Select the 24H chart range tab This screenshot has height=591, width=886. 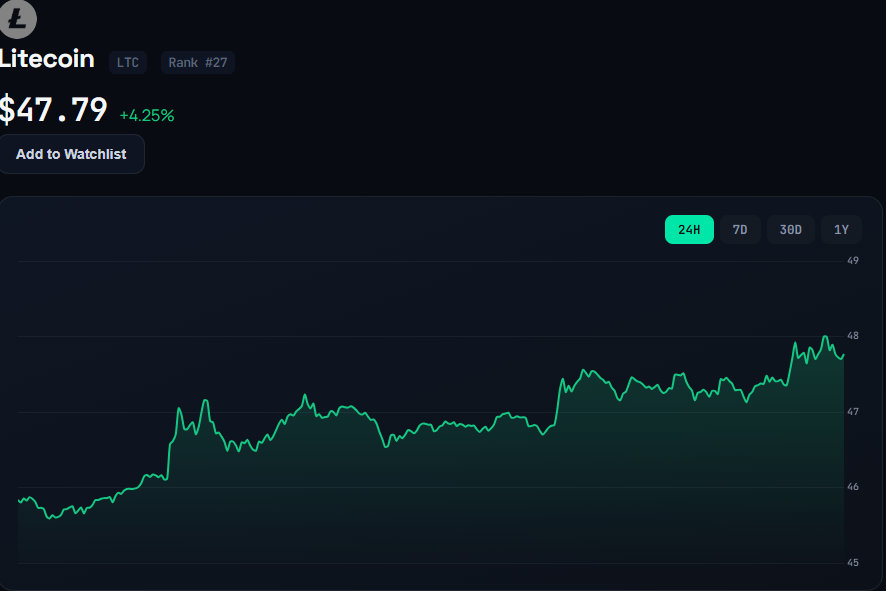tap(689, 229)
